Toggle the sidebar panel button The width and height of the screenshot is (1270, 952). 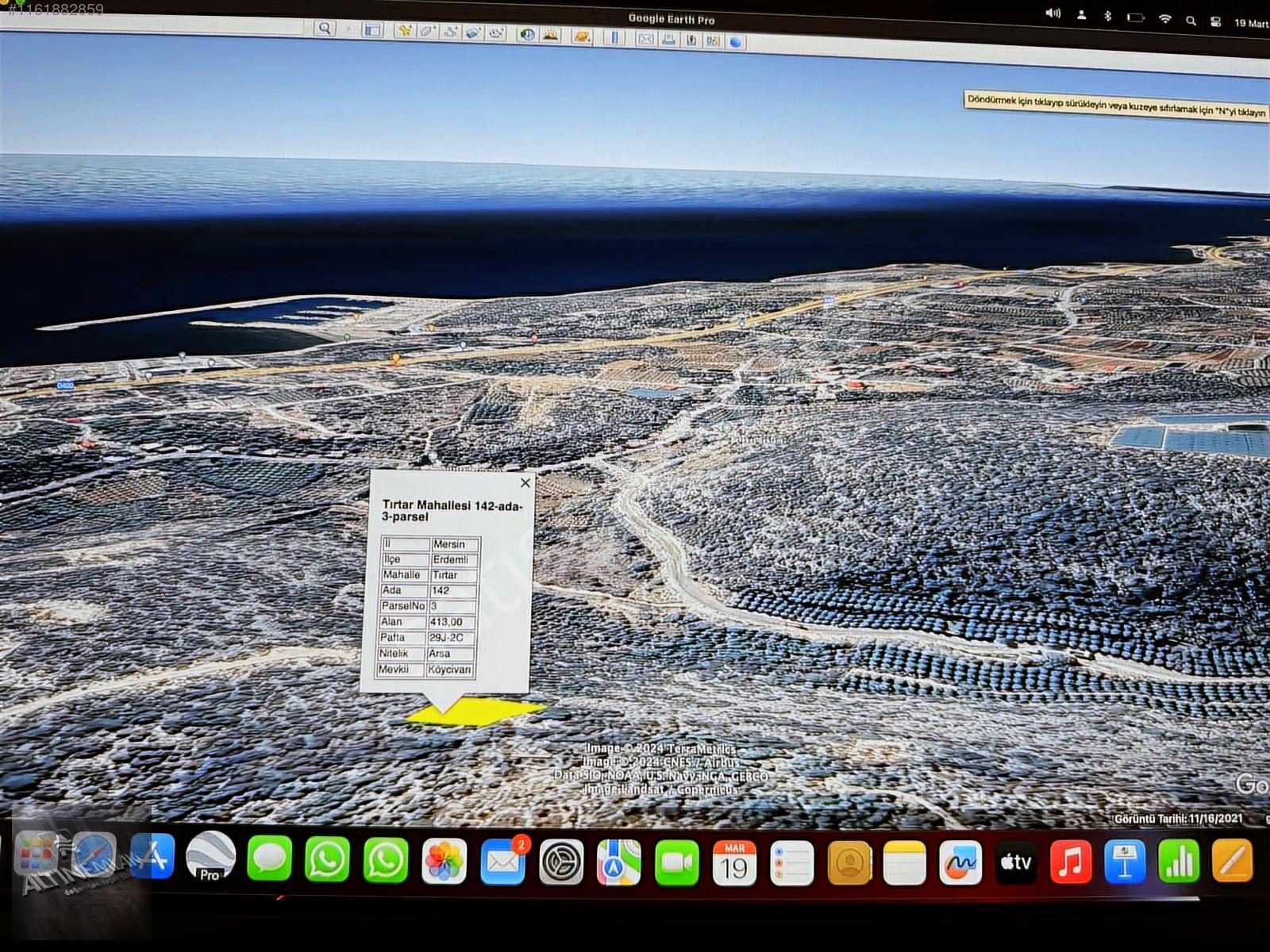point(371,30)
